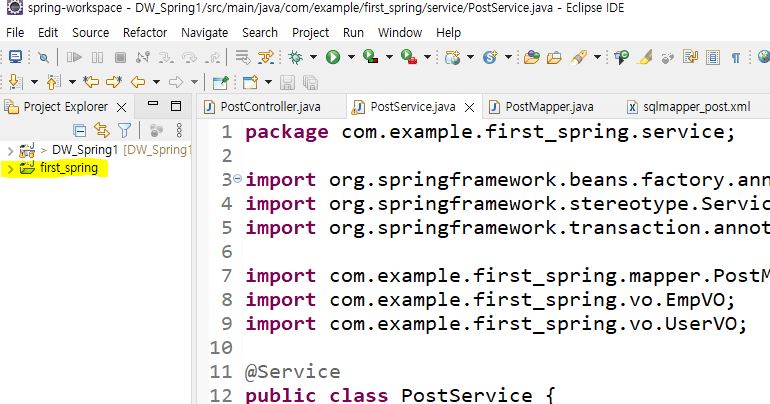Viewport: 770px width, 404px height.
Task: Open the File menu
Action: [x=15, y=33]
